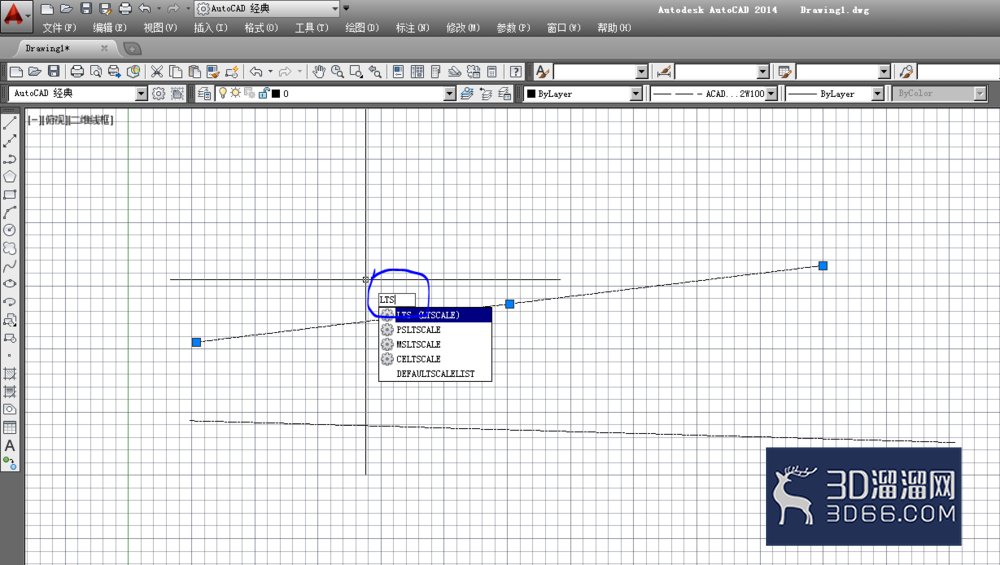1000x565 pixels.
Task: Choose PSLTSCALE from suggestion list
Action: pyautogui.click(x=435, y=330)
